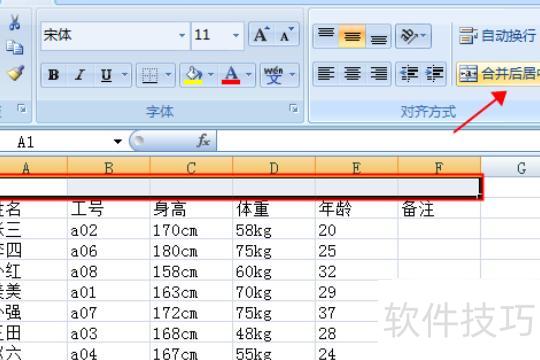Screen dimensions: 540x360
Task: Open the font size 11 dropdown
Action: click(x=236, y=35)
